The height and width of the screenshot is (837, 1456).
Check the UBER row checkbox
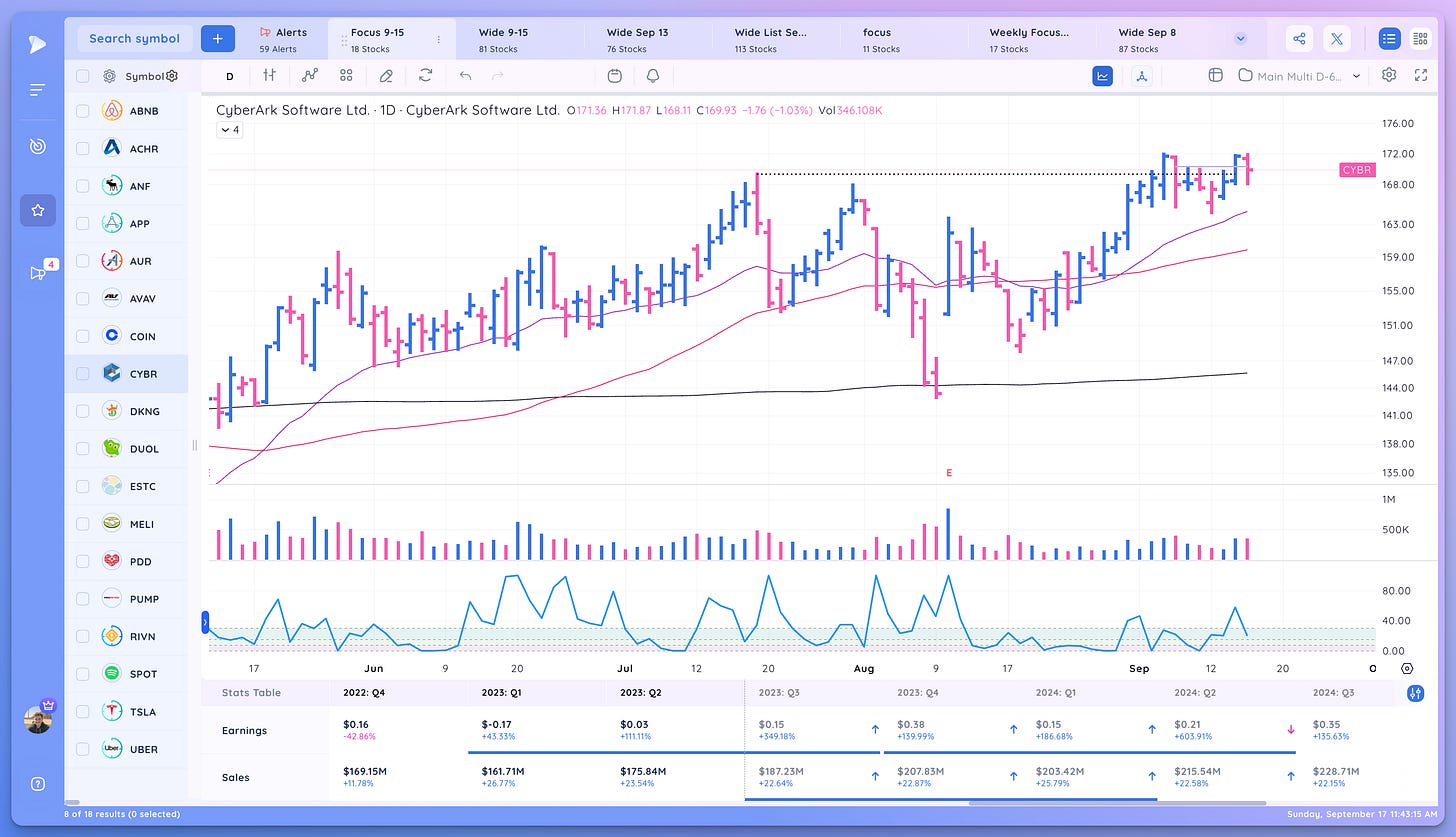82,749
